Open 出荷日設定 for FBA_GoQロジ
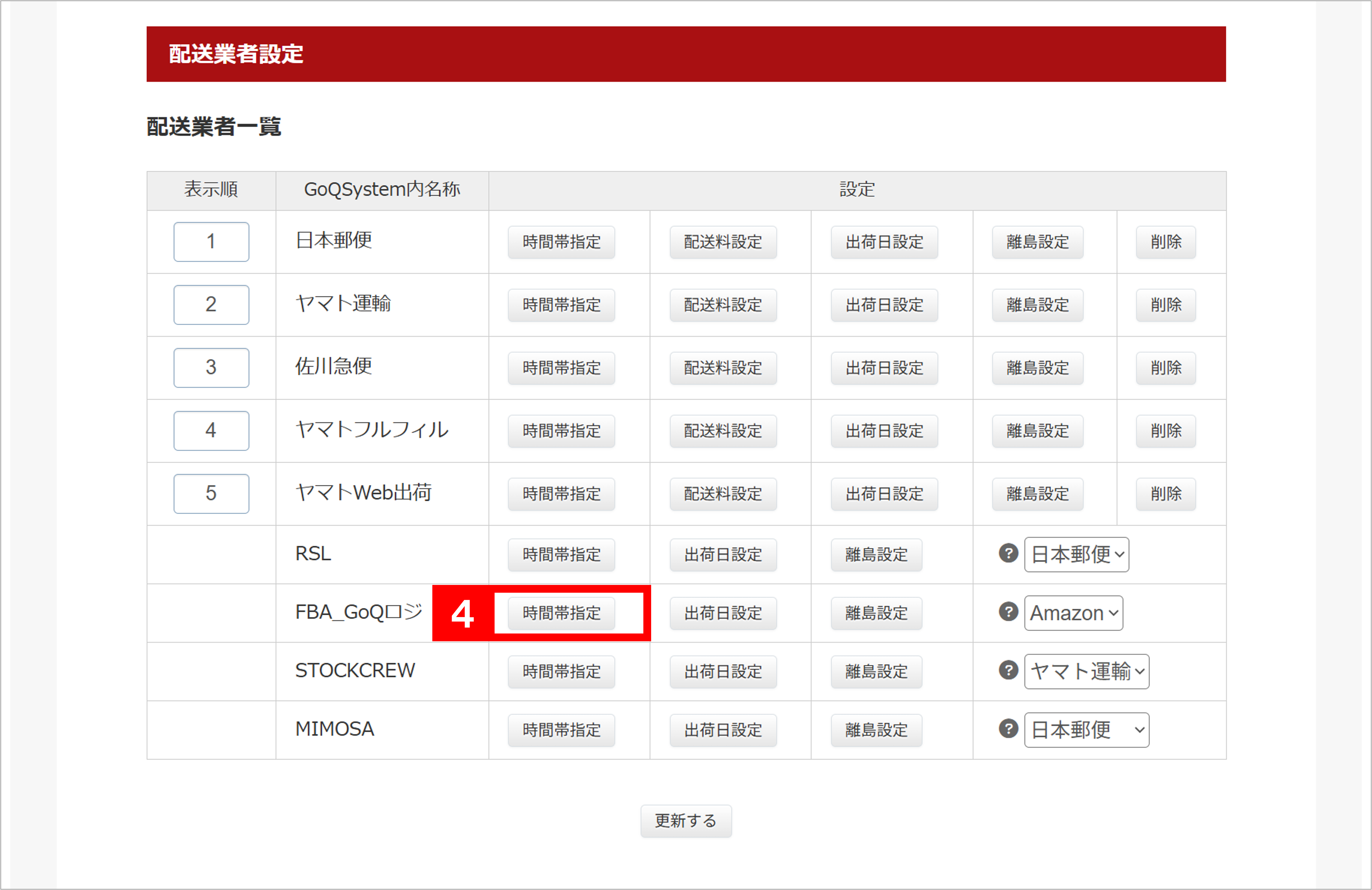1372x890 pixels. 723,613
